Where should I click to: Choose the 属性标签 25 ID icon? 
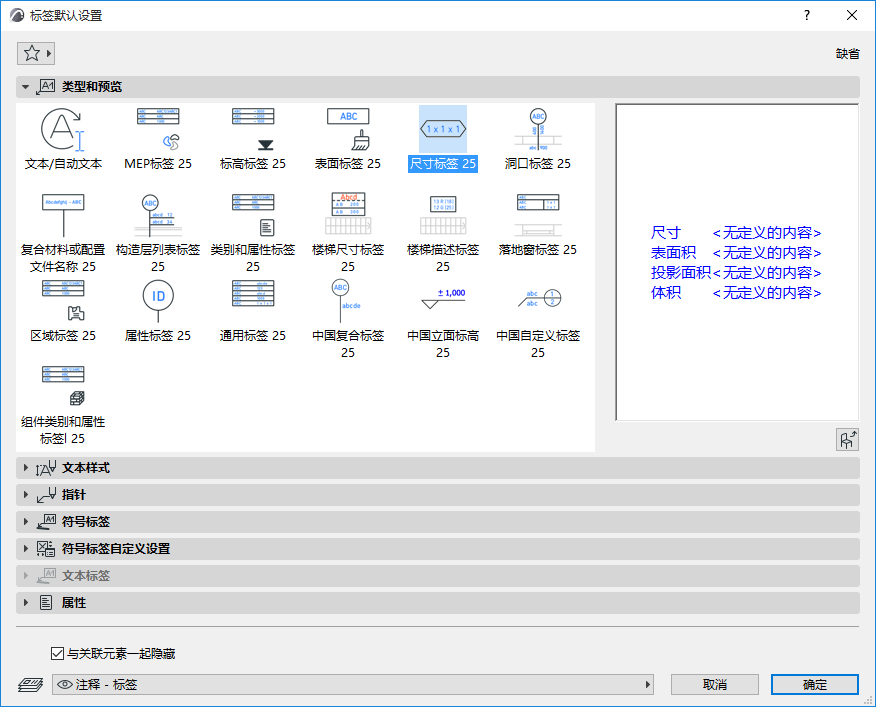[x=158, y=302]
